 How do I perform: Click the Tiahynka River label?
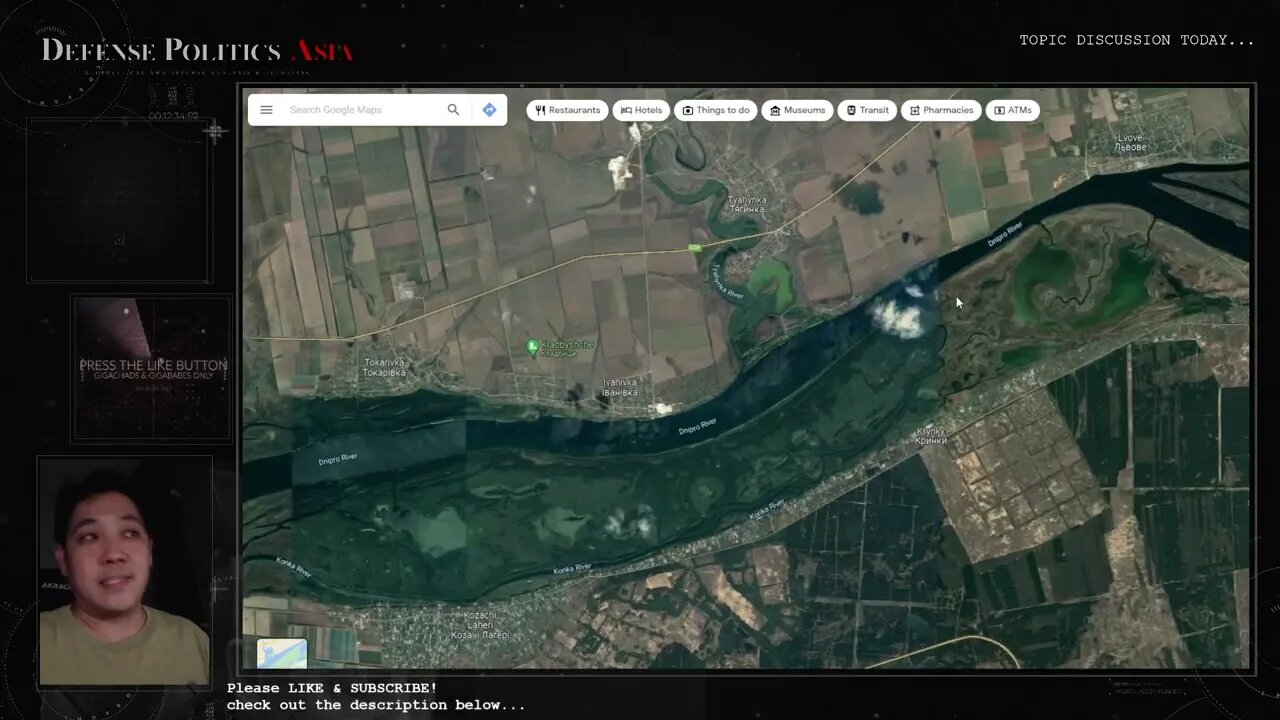[x=727, y=284]
